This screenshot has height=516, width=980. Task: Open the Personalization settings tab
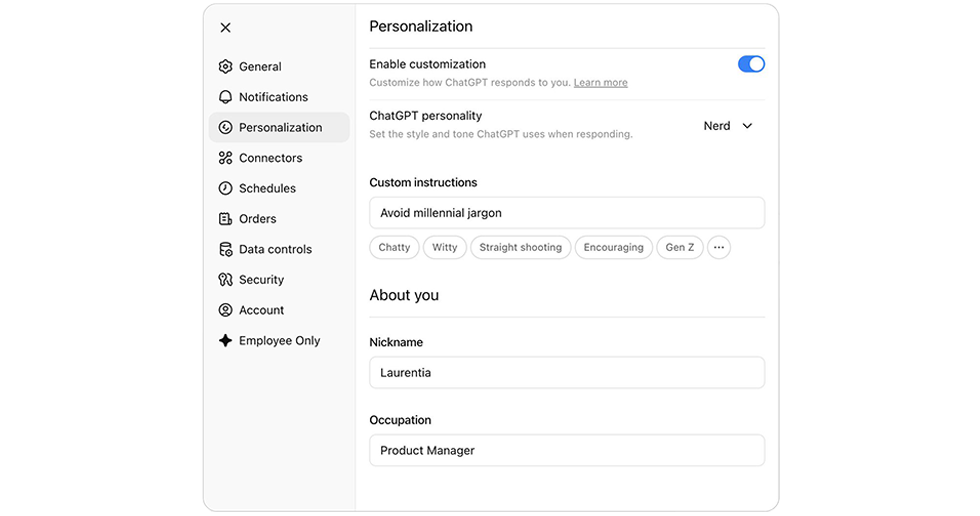279,127
